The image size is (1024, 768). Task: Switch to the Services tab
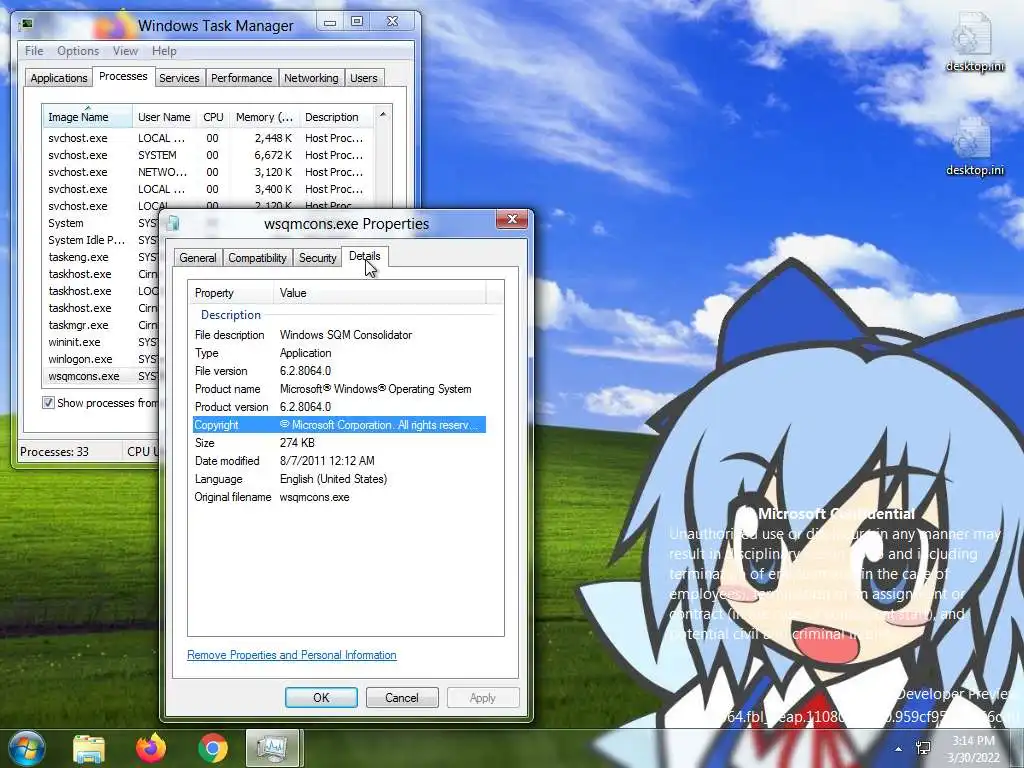tap(179, 78)
